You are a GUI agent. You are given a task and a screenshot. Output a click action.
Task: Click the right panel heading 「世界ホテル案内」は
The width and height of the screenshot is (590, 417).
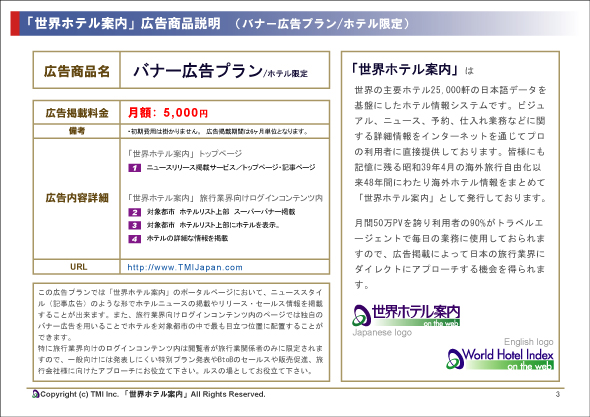(411, 69)
